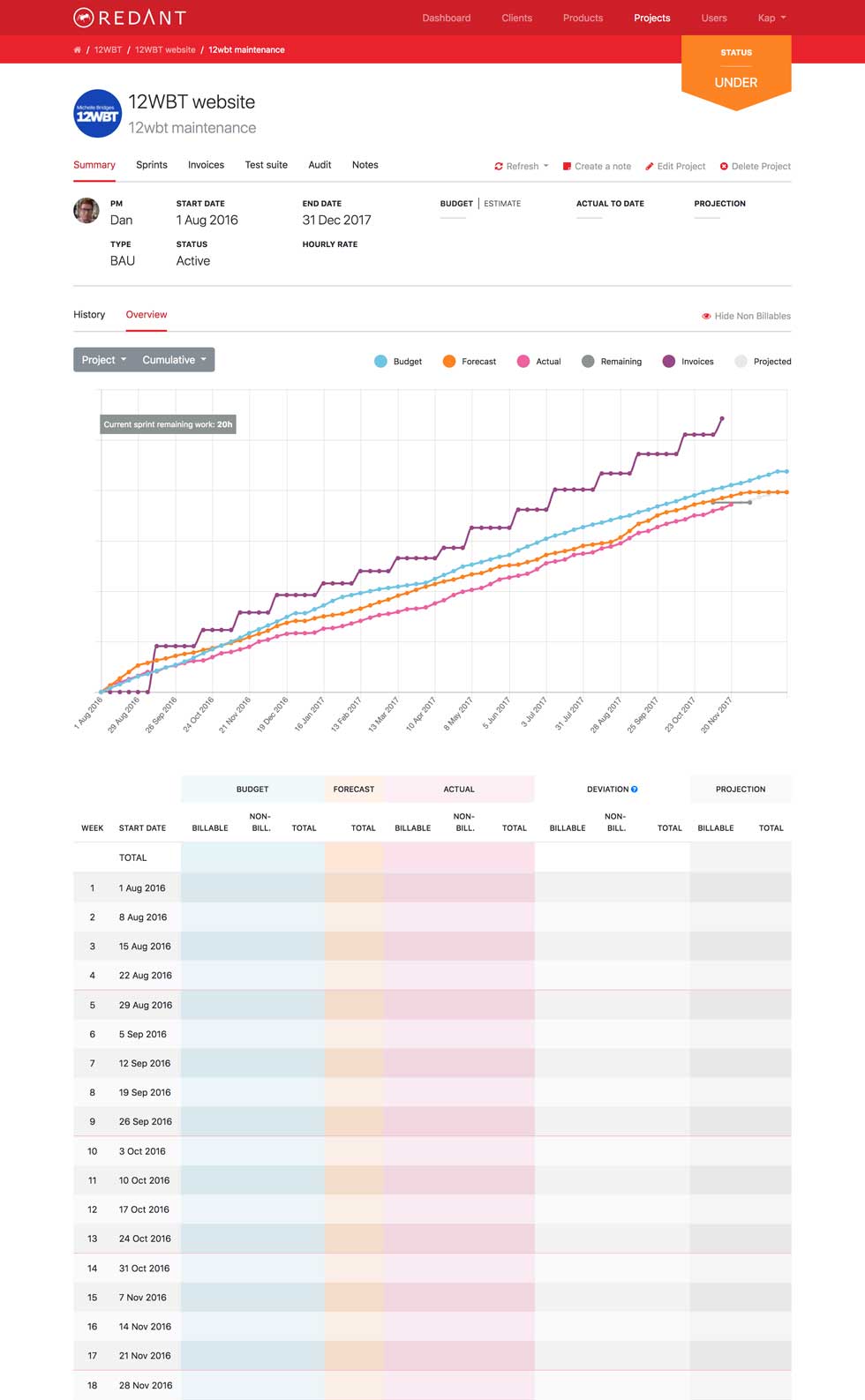
Task: Click the Forecast legend color dot
Action: point(449,361)
